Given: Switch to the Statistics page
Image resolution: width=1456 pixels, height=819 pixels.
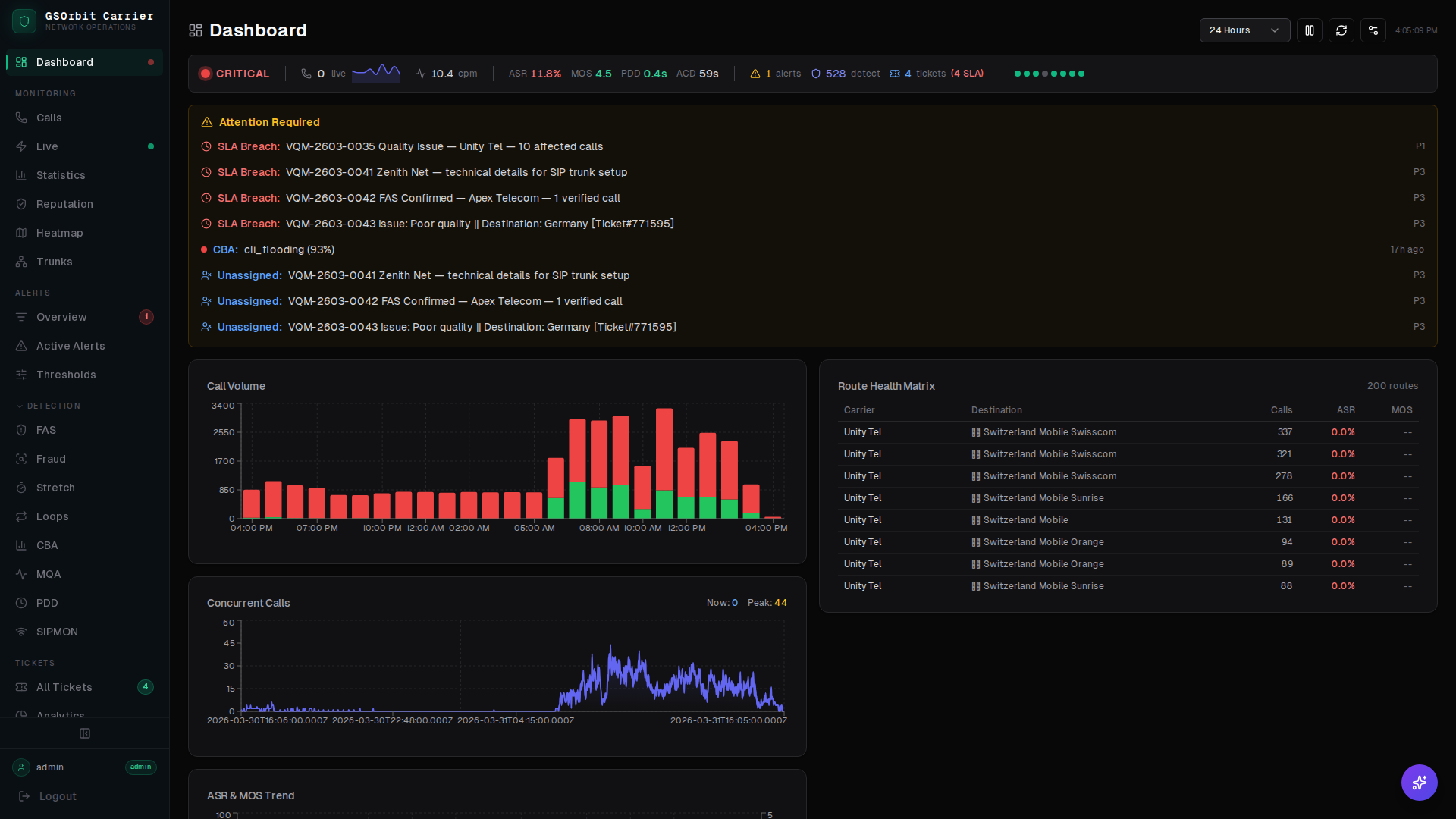Looking at the screenshot, I should 61,175.
